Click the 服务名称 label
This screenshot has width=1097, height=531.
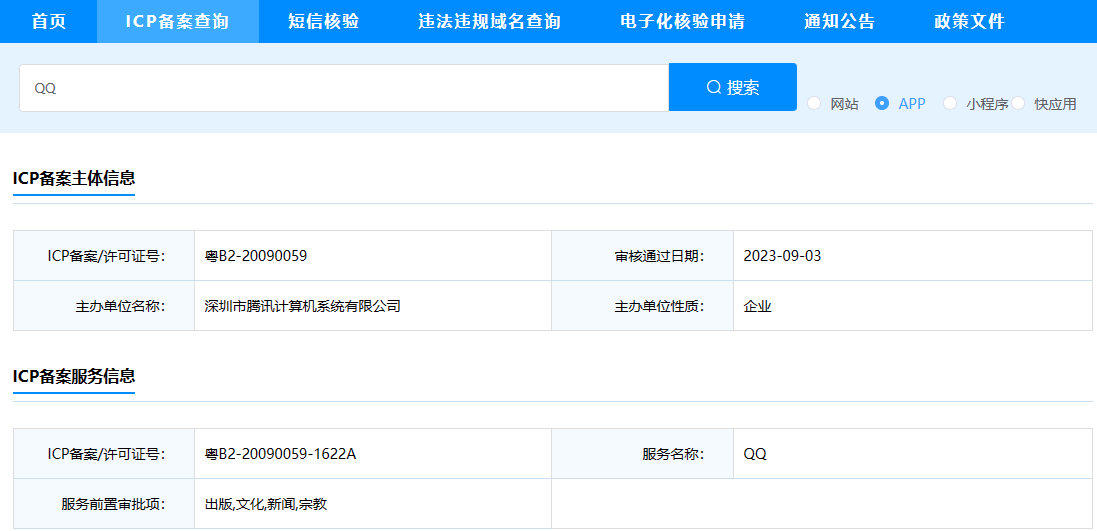pyautogui.click(x=672, y=454)
